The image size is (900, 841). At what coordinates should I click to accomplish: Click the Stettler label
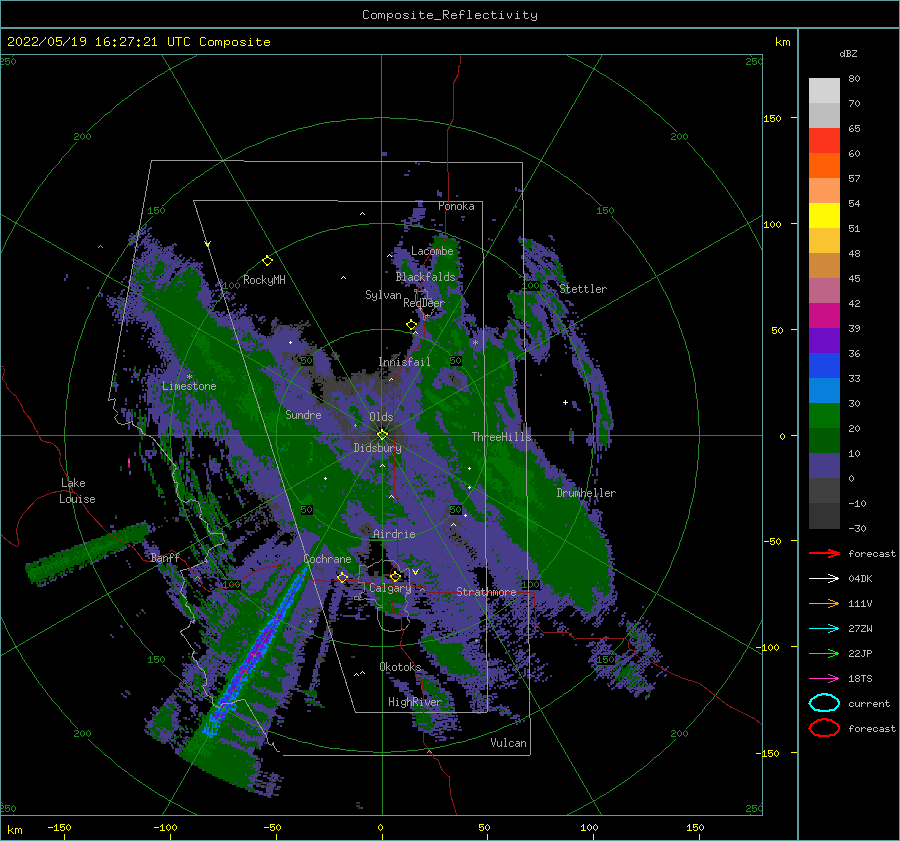(583, 289)
